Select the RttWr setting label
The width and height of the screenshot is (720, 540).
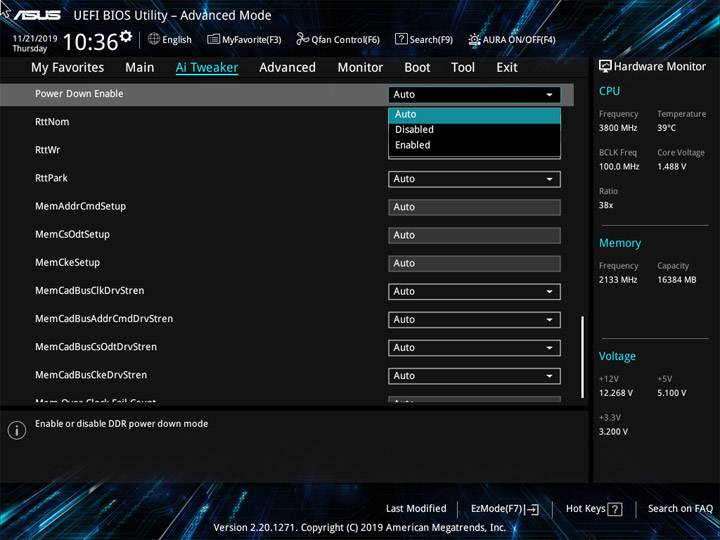[x=48, y=150]
